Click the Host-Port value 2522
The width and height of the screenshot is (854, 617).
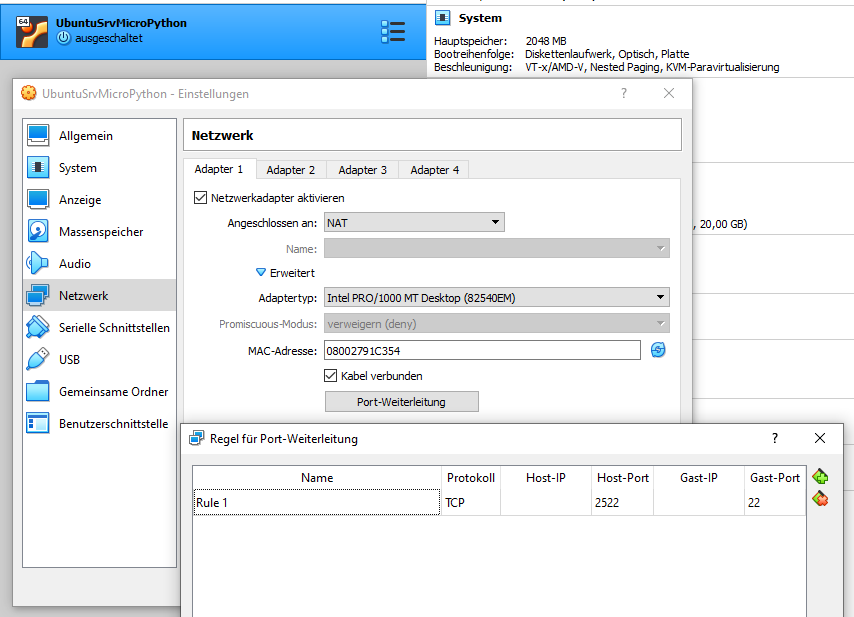tap(623, 502)
